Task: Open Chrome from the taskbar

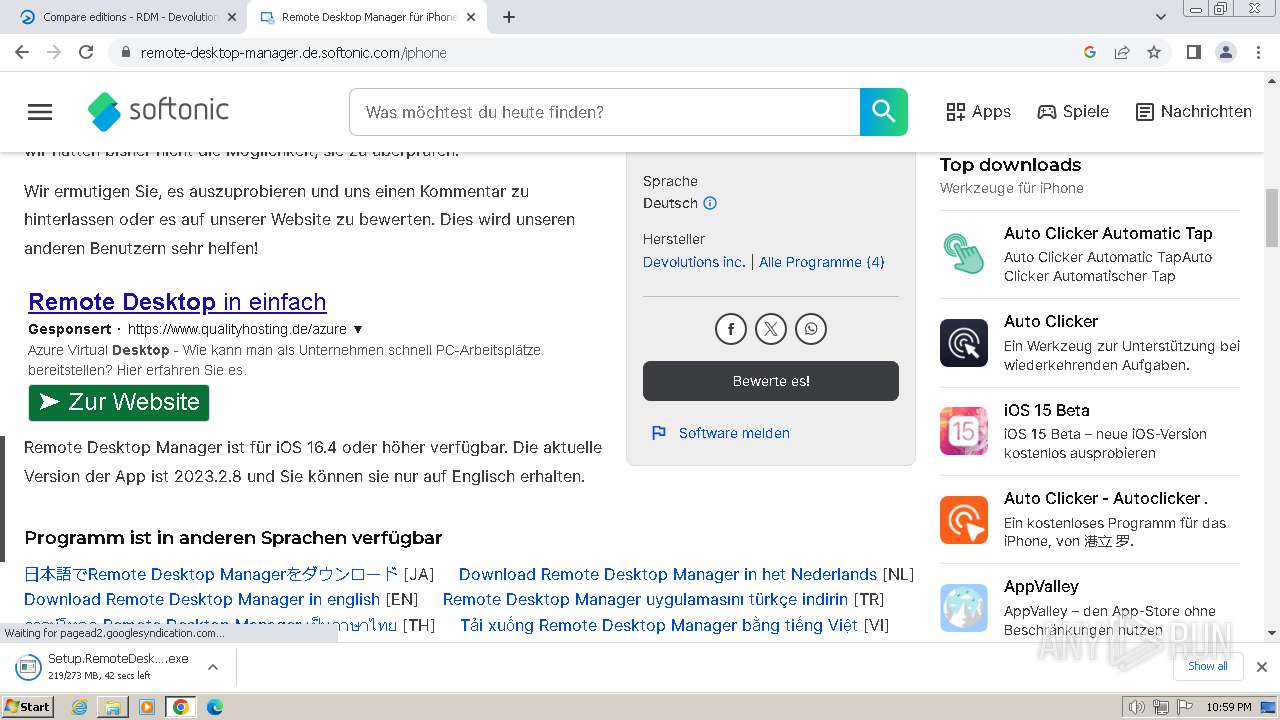Action: [181, 707]
